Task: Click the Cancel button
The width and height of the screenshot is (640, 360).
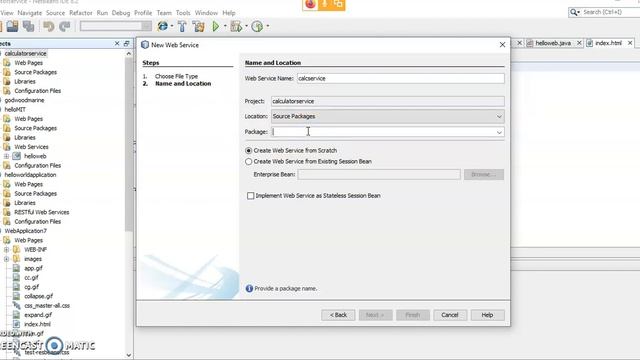Action: point(450,315)
